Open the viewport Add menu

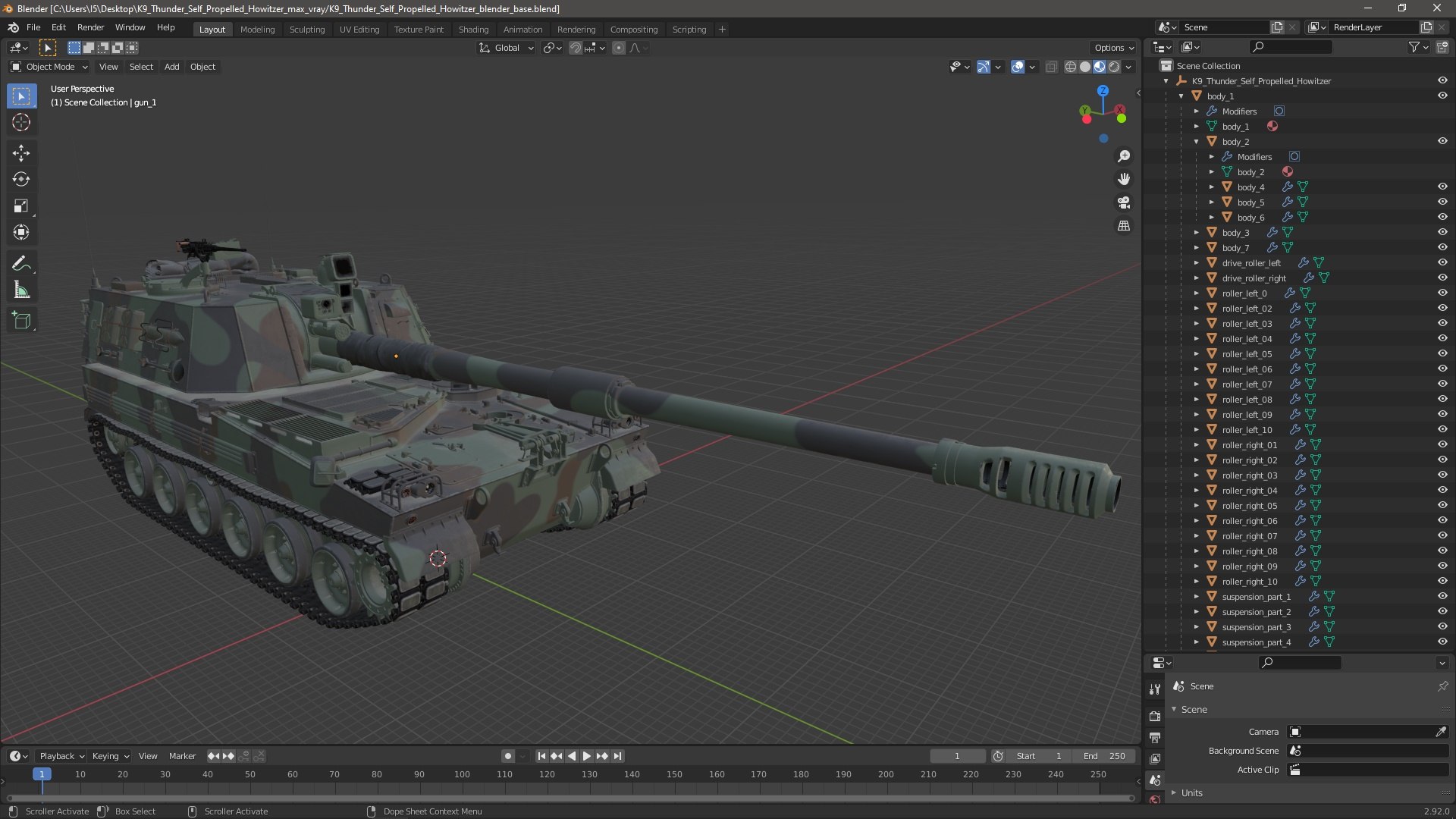pos(172,67)
